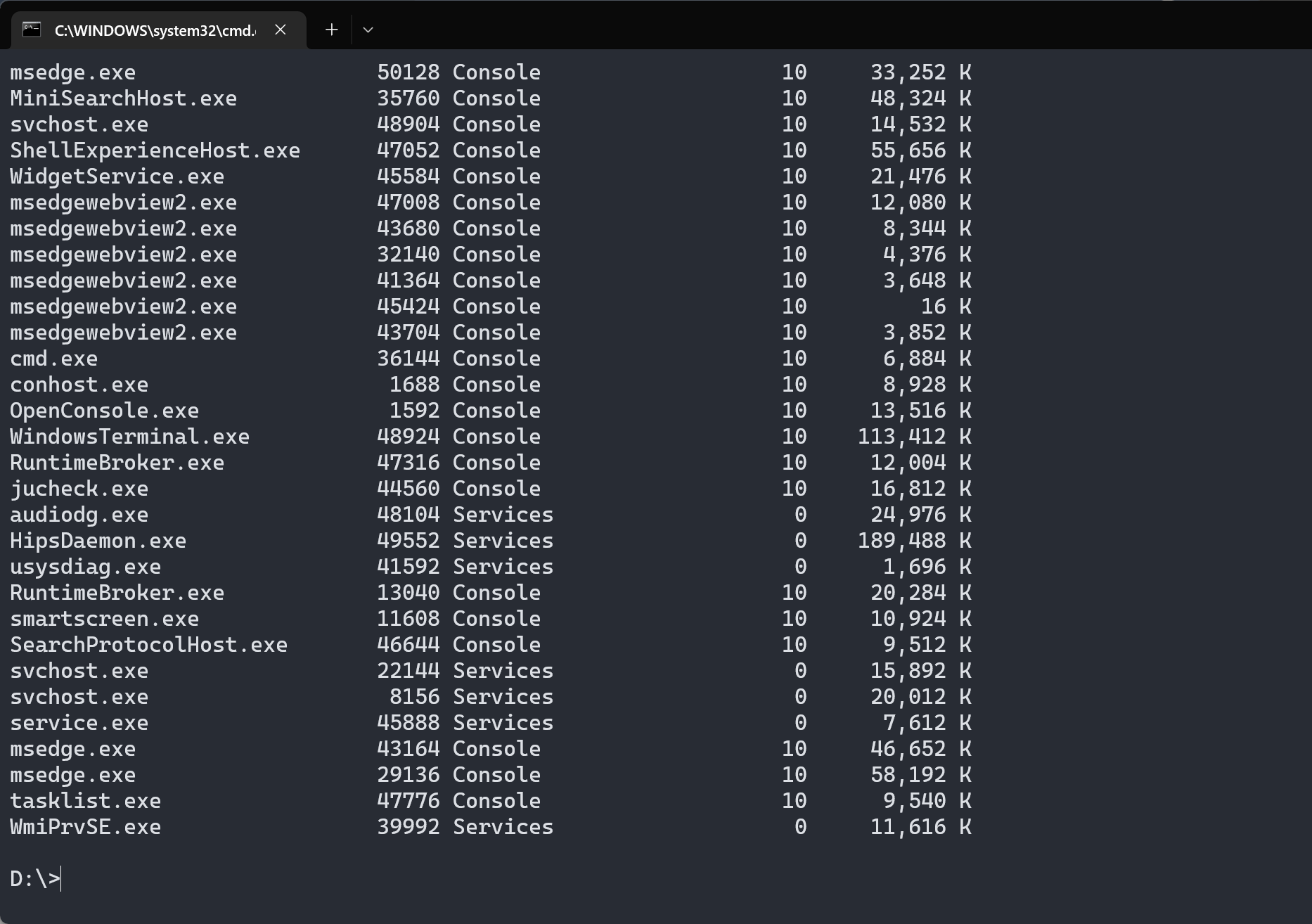Viewport: 1312px width, 924px height.
Task: Click PID 45424 of msedgewebview2.exe
Action: click(409, 307)
